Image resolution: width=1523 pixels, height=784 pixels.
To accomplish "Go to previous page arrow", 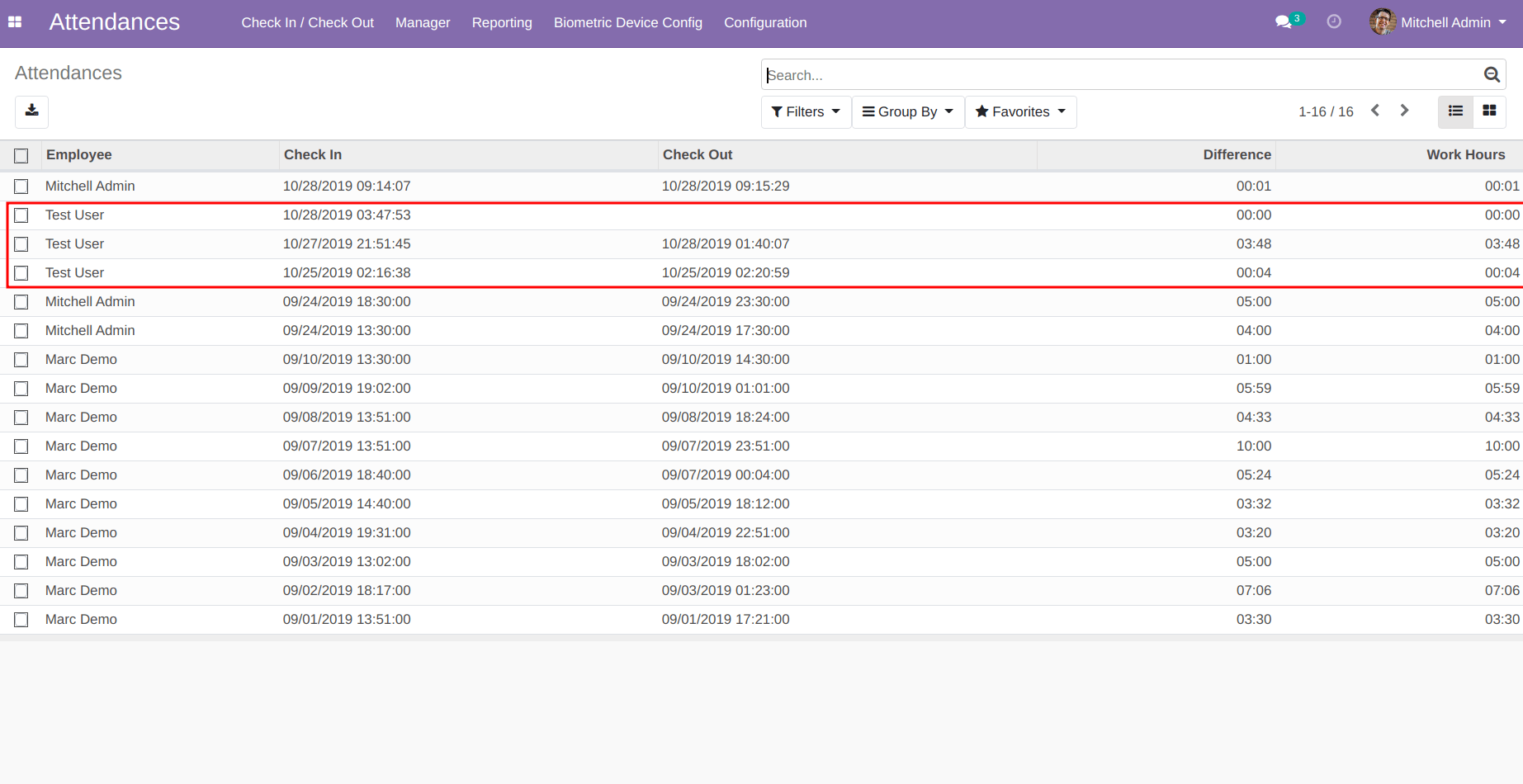I will [1375, 111].
